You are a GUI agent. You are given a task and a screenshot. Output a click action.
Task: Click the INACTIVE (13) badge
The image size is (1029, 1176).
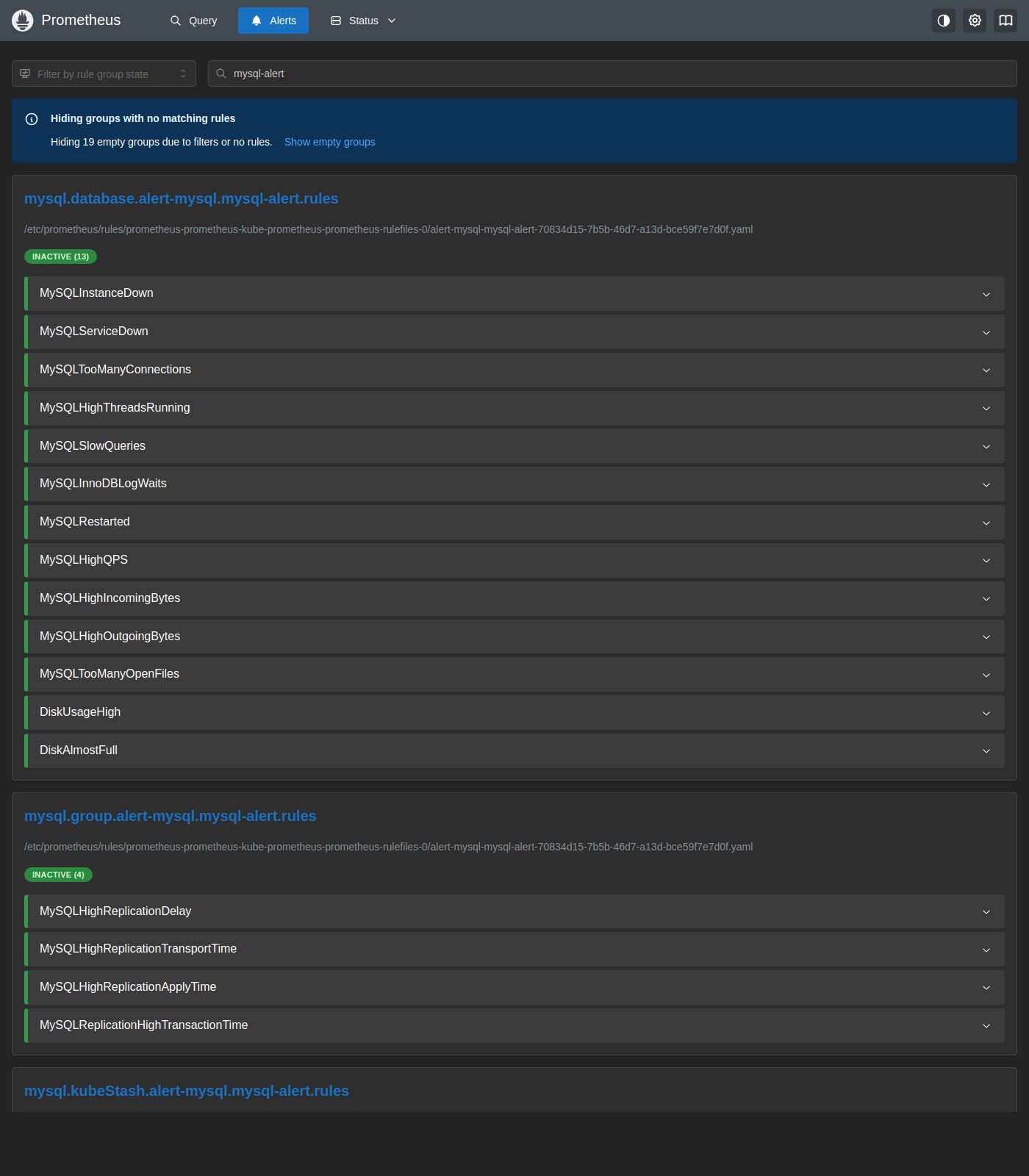pyautogui.click(x=61, y=257)
